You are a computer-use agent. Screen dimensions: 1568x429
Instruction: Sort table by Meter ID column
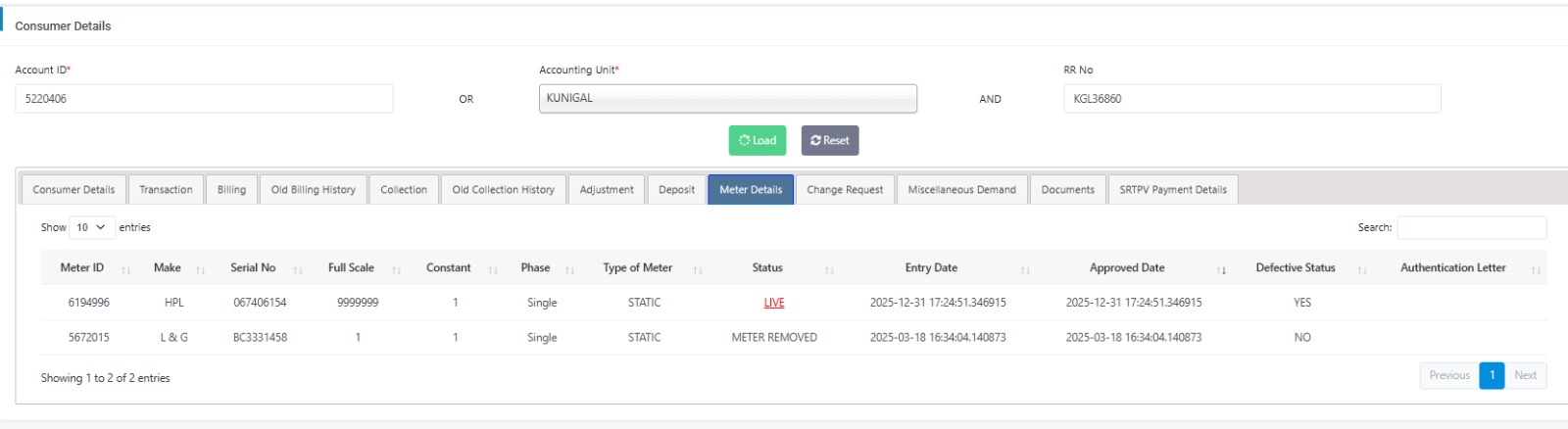tap(82, 268)
